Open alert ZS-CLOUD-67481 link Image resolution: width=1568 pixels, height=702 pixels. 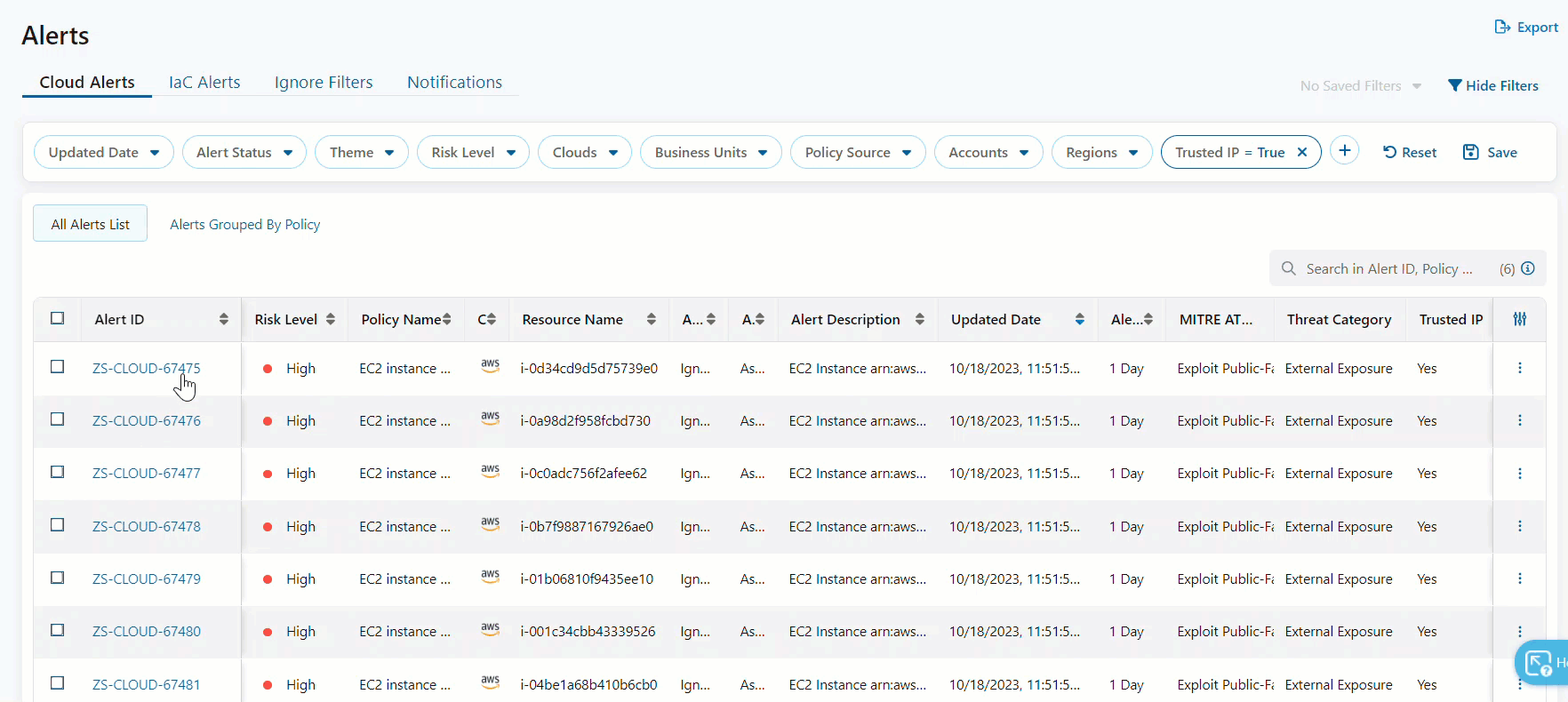(x=147, y=684)
